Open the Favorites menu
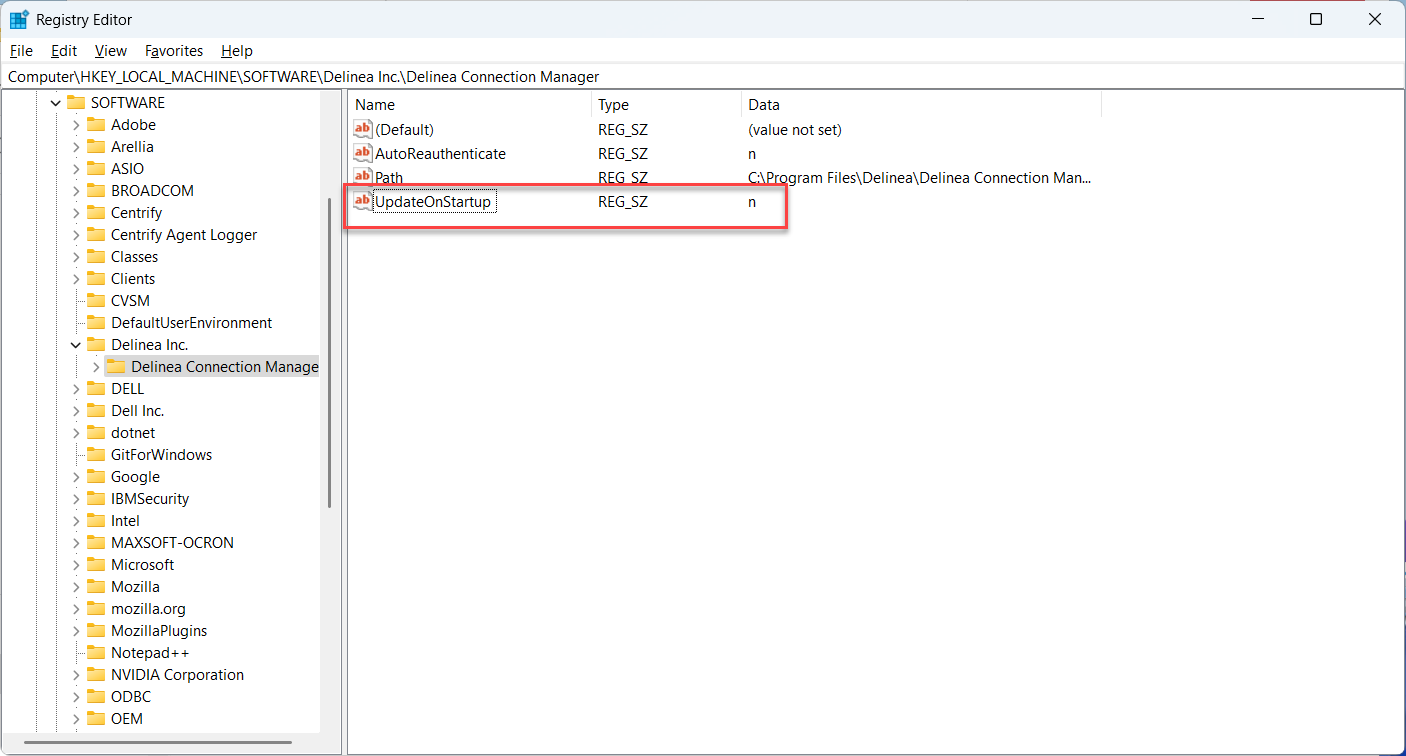This screenshot has height=756, width=1406. tap(174, 51)
